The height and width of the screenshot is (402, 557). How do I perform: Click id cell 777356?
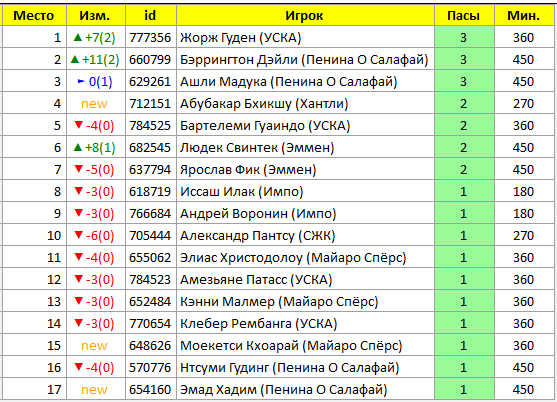pos(150,38)
